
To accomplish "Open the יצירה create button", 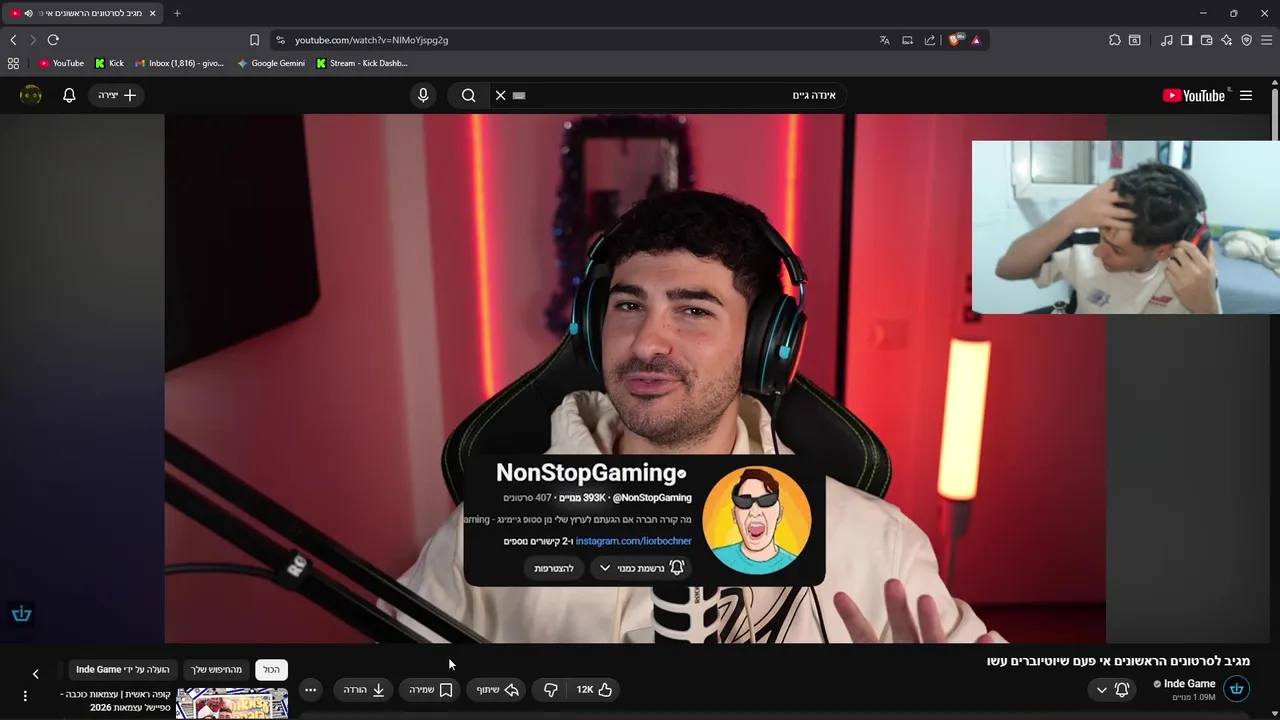I will click(x=117, y=95).
